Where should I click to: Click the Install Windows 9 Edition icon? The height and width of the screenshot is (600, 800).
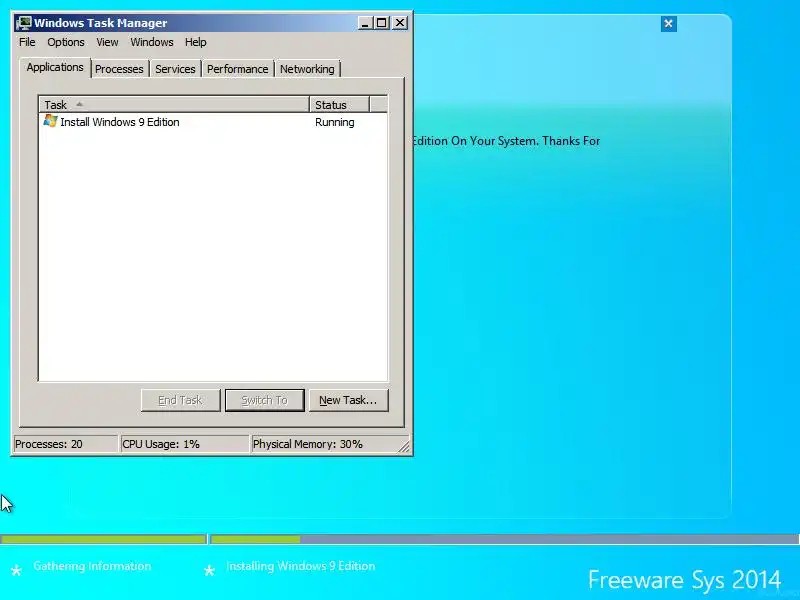tap(50, 121)
